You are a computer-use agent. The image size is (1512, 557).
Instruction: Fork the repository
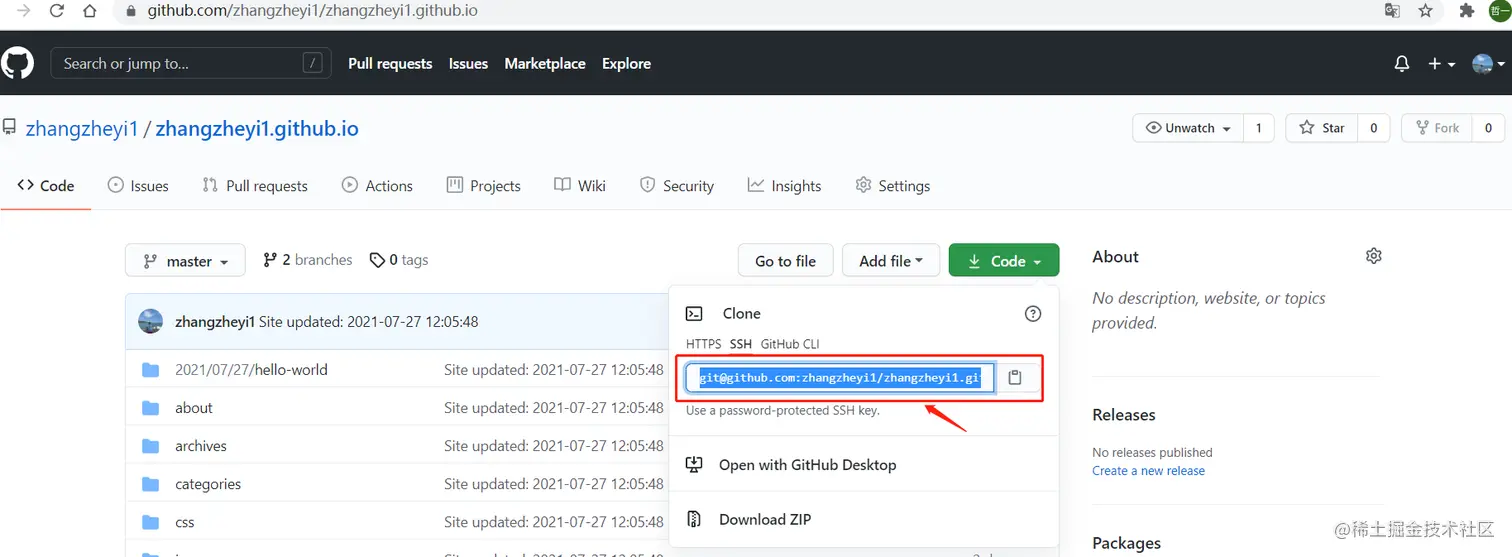[1435, 128]
